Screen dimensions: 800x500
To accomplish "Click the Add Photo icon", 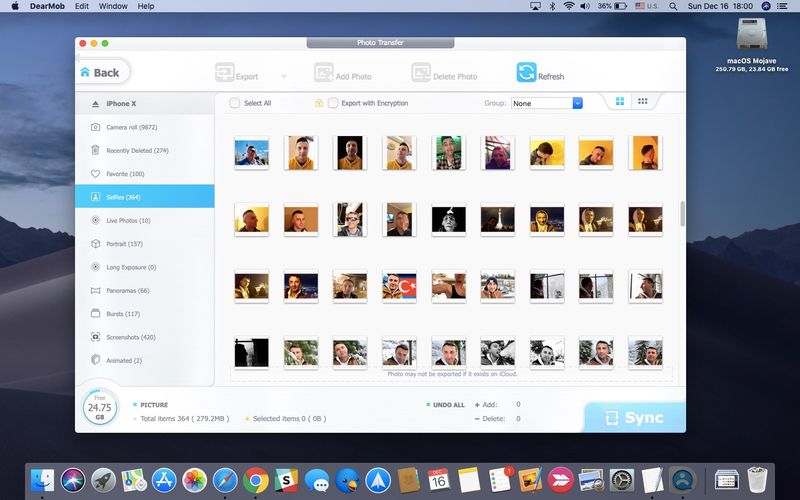I will point(324,72).
